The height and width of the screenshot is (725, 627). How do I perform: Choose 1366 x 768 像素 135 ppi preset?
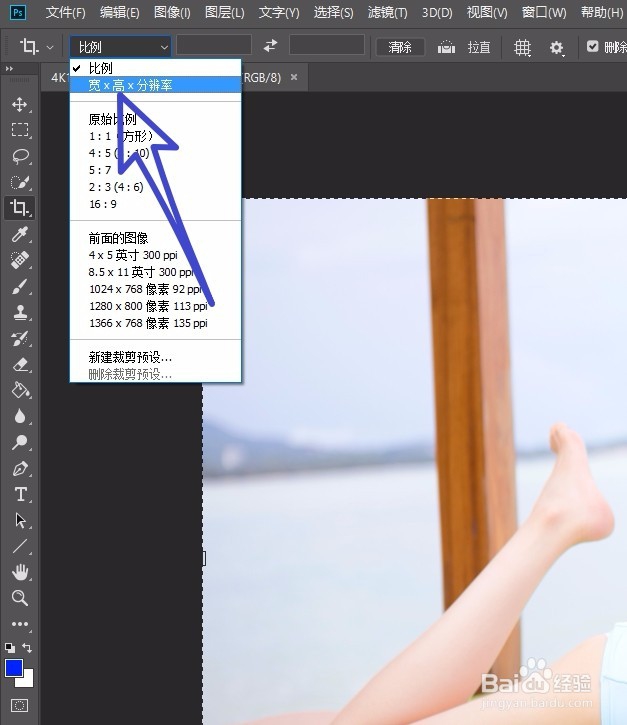pos(155,323)
